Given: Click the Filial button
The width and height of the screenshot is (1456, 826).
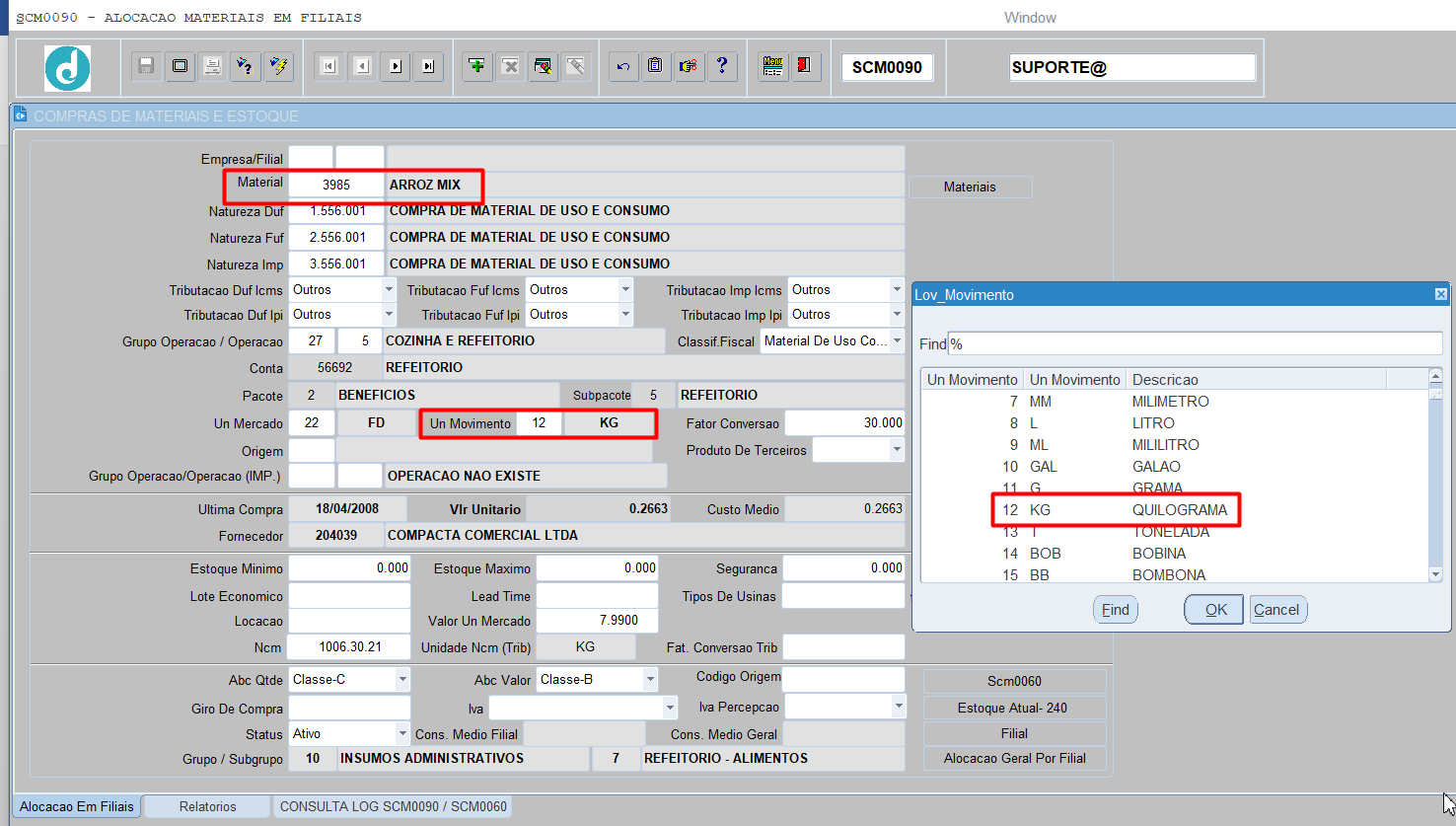Looking at the screenshot, I should click(x=1014, y=733).
